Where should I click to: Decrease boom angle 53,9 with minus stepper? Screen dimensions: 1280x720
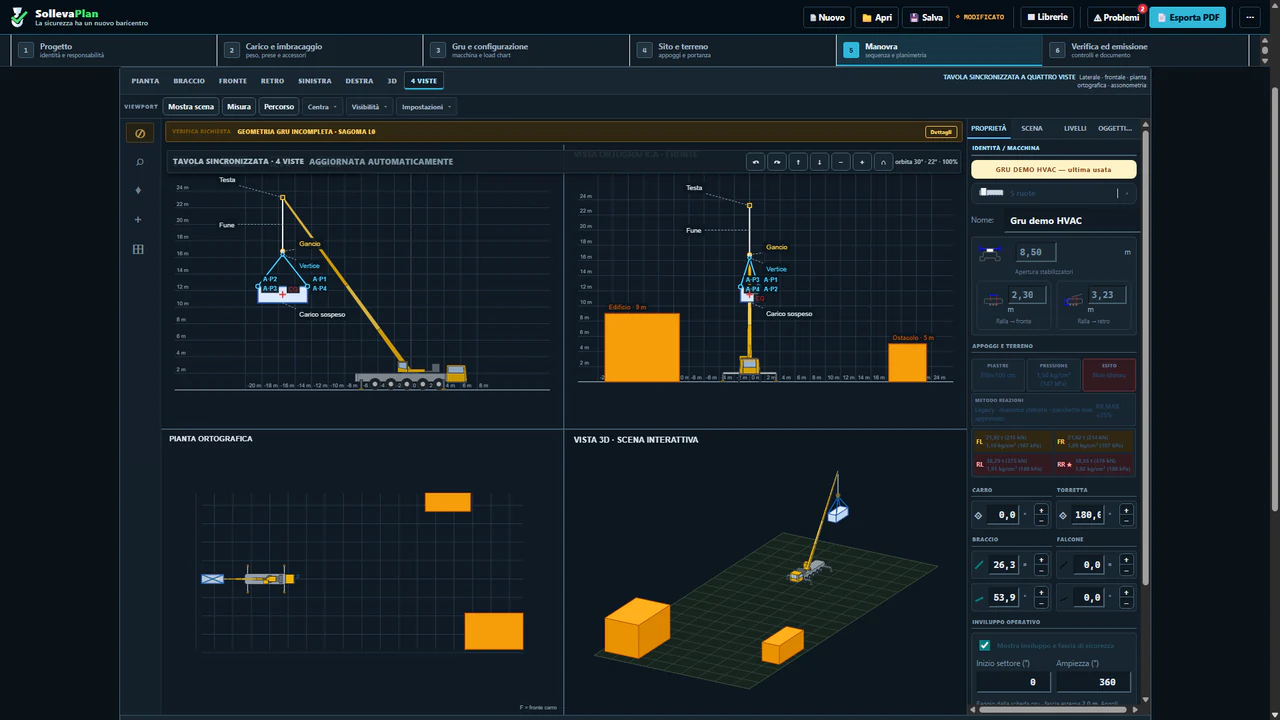(1042, 603)
